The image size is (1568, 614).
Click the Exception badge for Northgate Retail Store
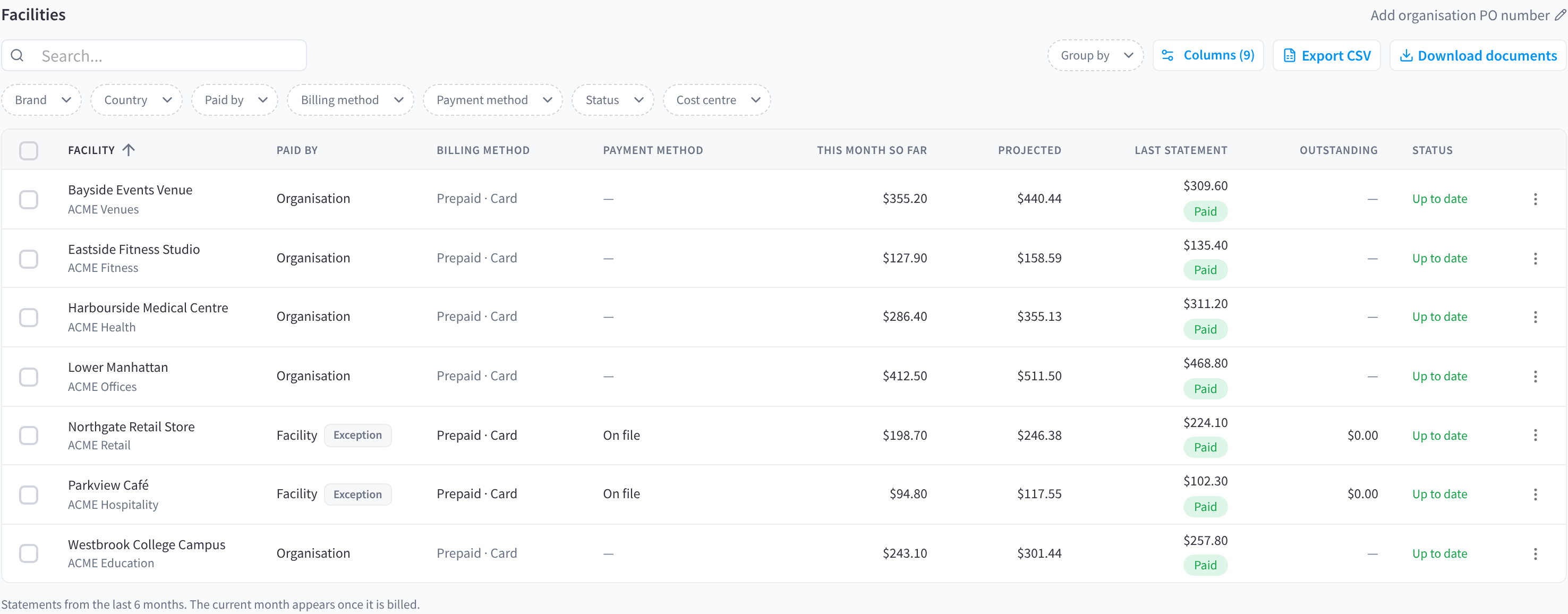point(357,435)
